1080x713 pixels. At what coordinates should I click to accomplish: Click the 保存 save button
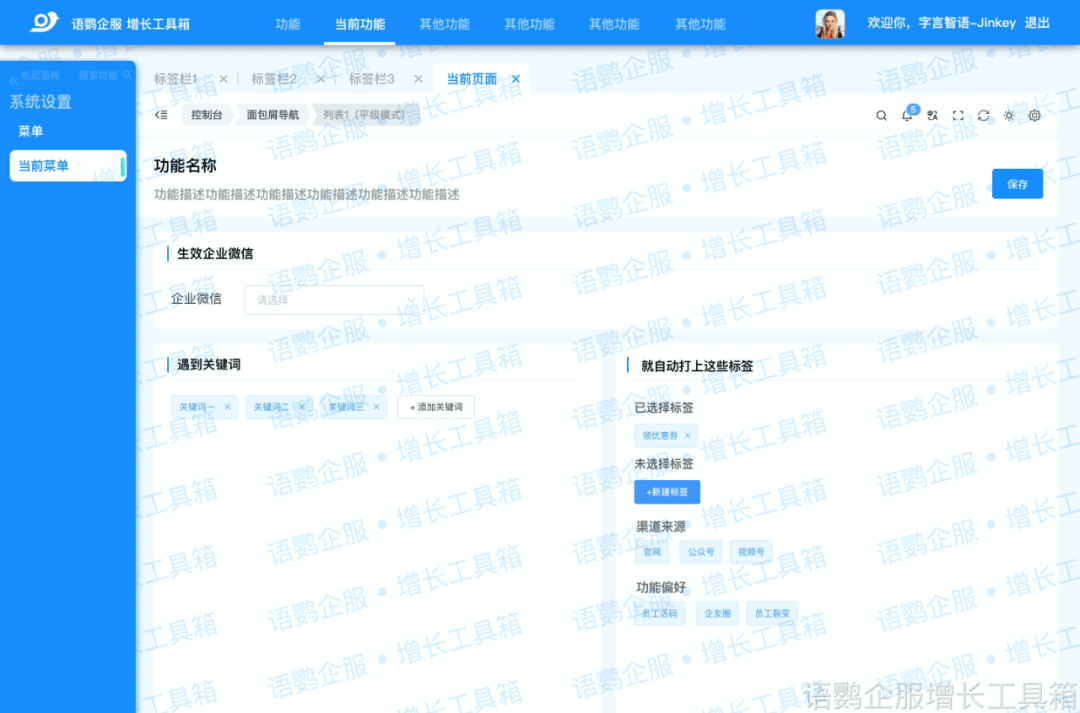click(1017, 183)
